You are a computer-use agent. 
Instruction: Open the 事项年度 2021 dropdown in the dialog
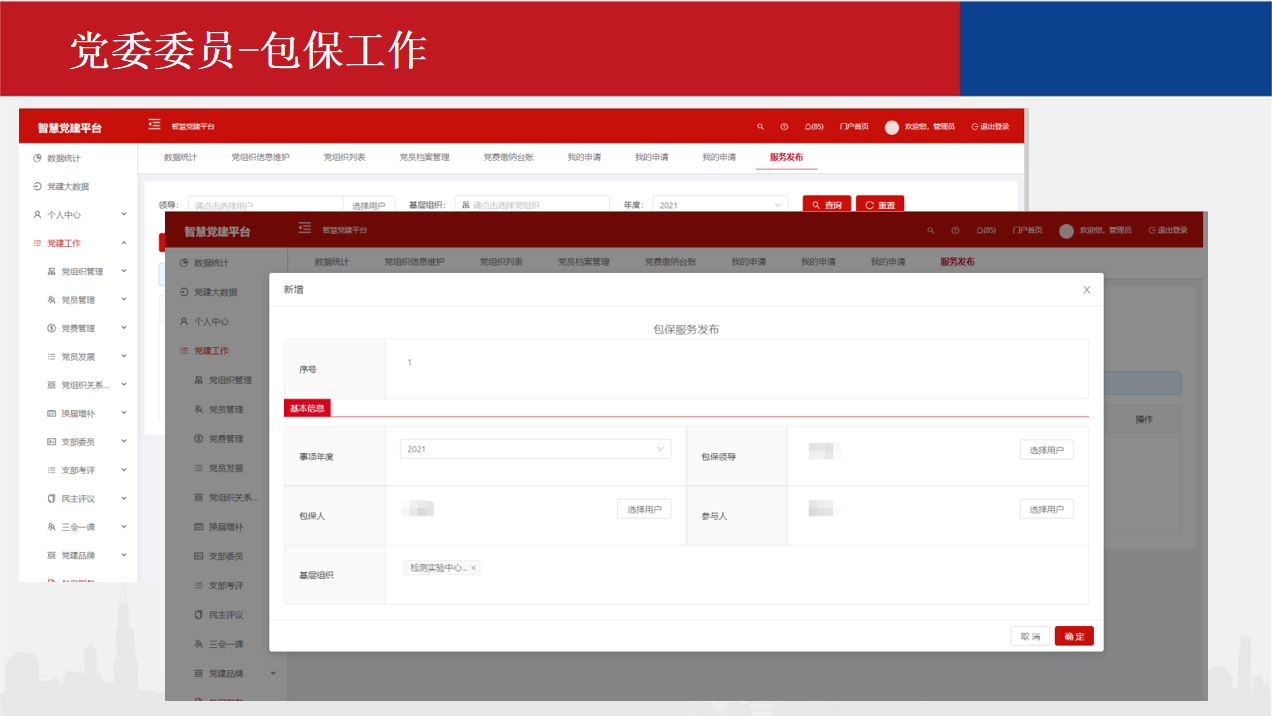[535, 449]
